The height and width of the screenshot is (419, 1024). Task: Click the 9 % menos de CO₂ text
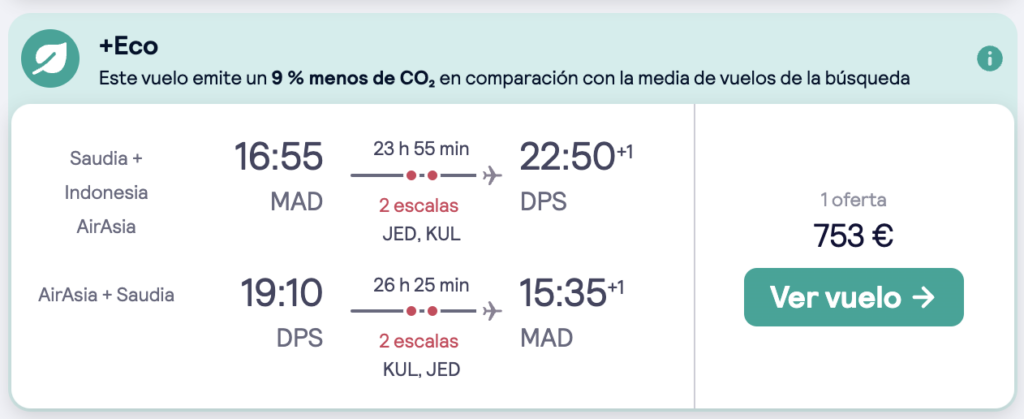[x=352, y=79]
